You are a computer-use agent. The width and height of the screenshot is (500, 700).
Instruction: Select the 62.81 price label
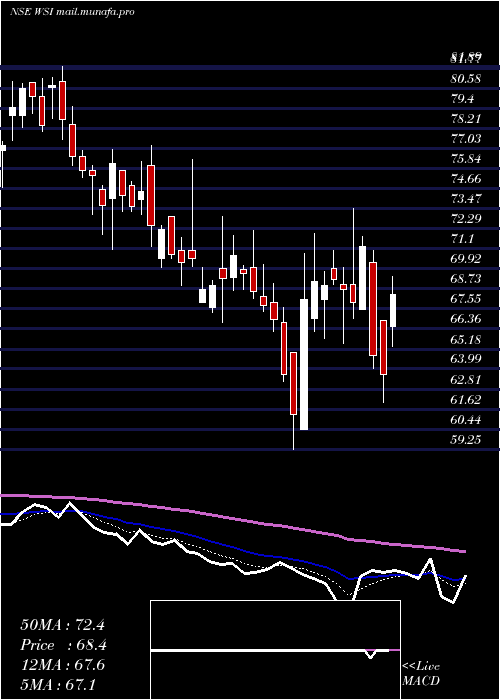tap(466, 379)
